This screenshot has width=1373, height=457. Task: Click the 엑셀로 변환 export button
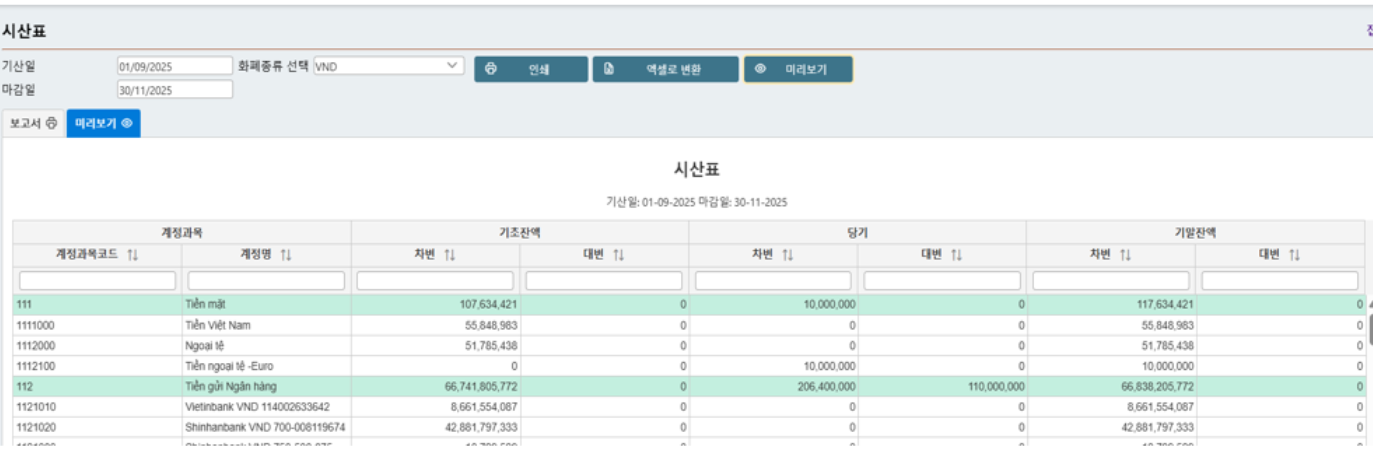click(x=665, y=69)
